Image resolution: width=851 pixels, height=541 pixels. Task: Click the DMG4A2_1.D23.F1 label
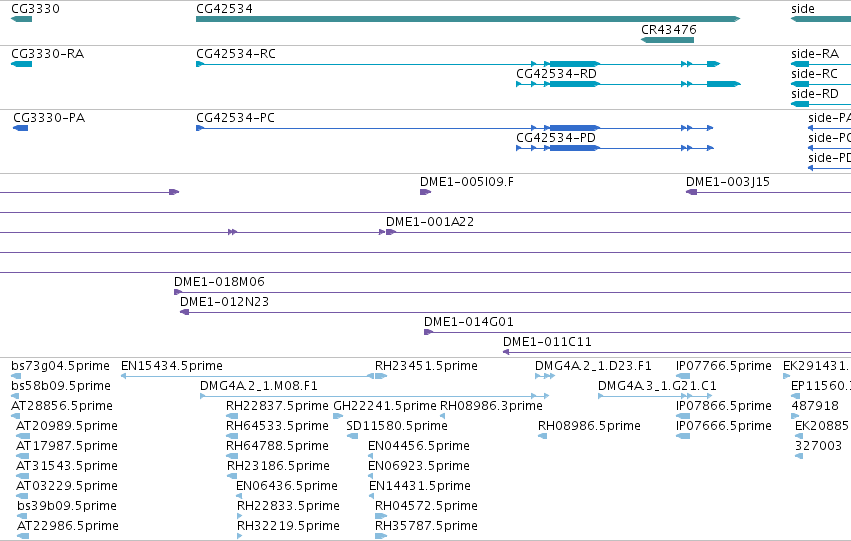593,366
